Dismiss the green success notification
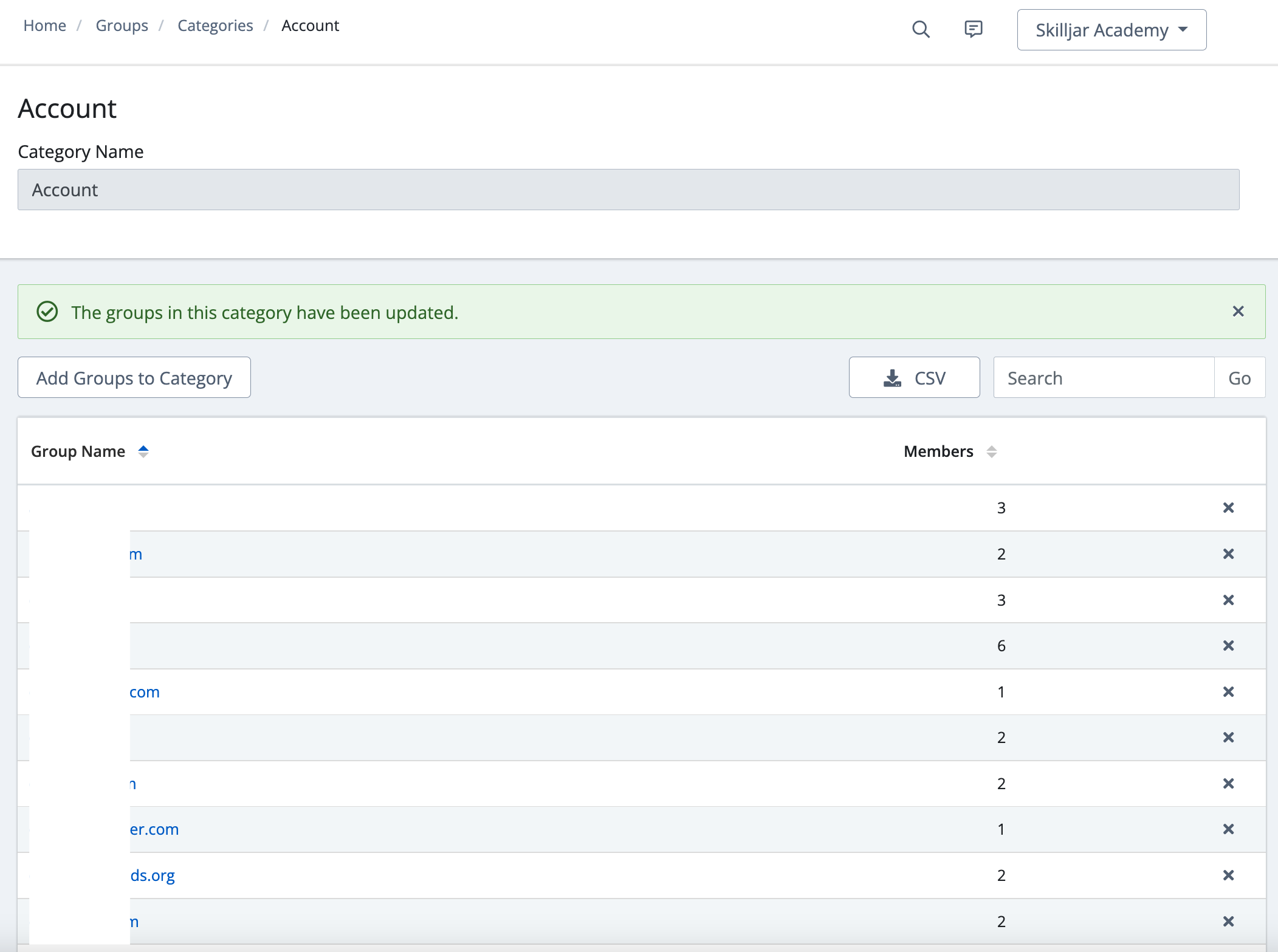The width and height of the screenshot is (1278, 952). click(x=1238, y=312)
